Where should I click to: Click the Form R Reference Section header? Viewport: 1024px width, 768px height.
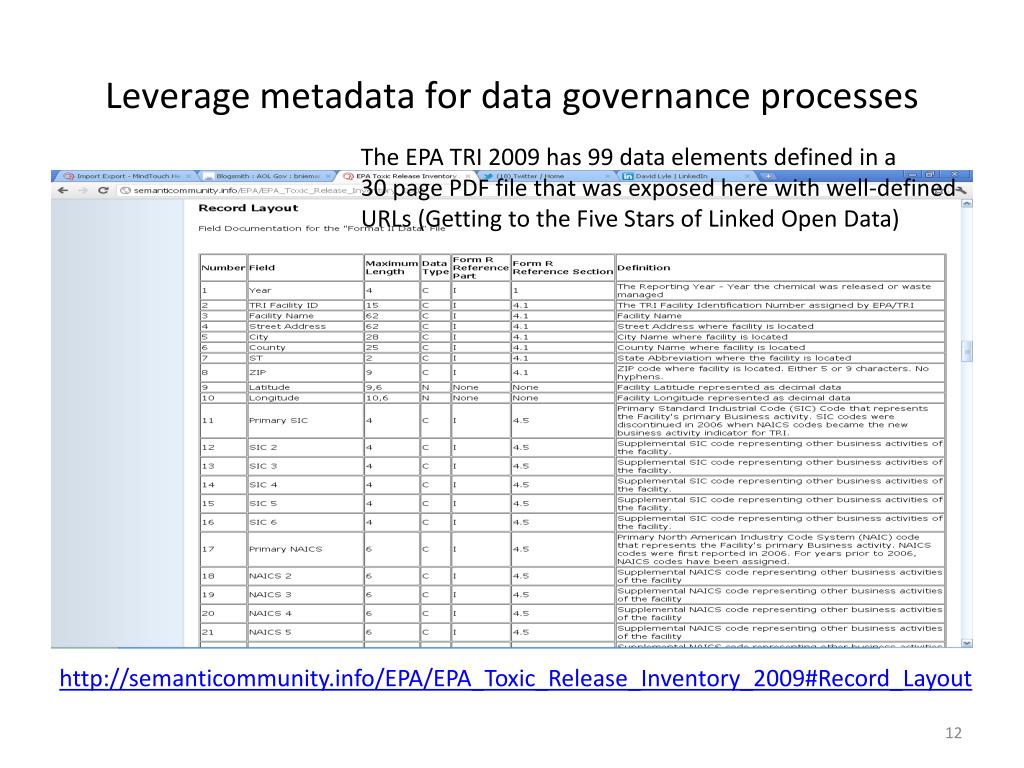click(562, 268)
